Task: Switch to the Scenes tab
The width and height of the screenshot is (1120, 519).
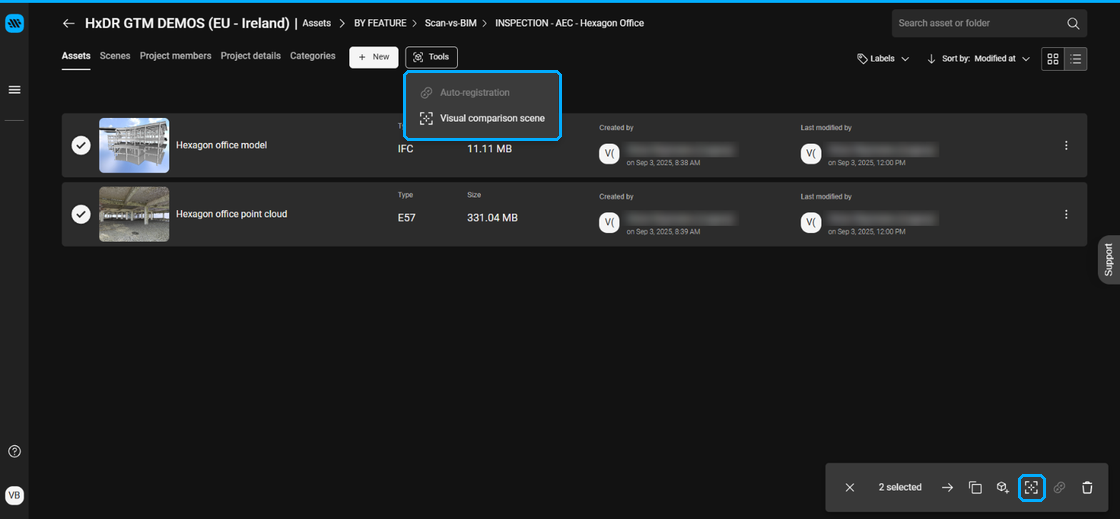Action: (115, 56)
